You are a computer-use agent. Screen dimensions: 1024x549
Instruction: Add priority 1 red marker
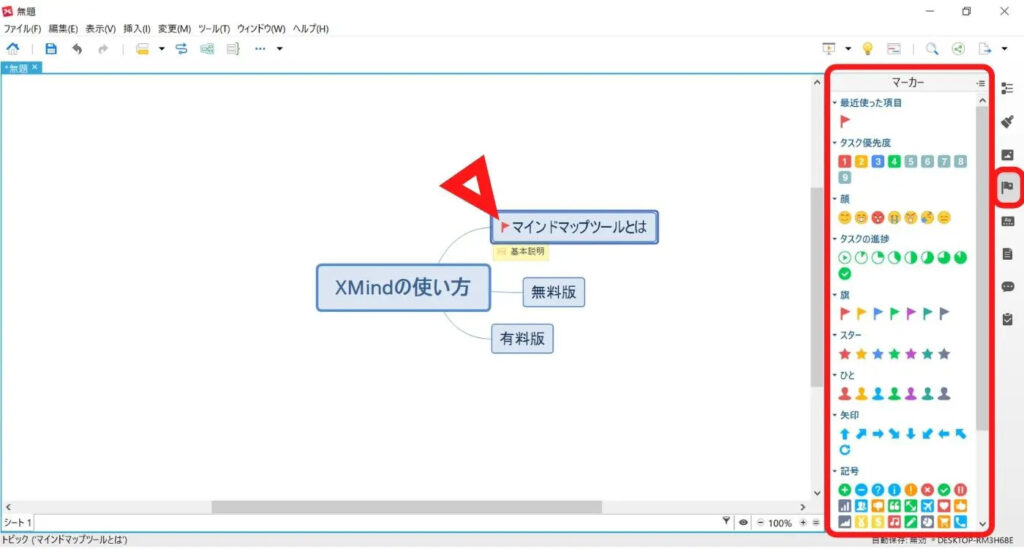point(844,161)
